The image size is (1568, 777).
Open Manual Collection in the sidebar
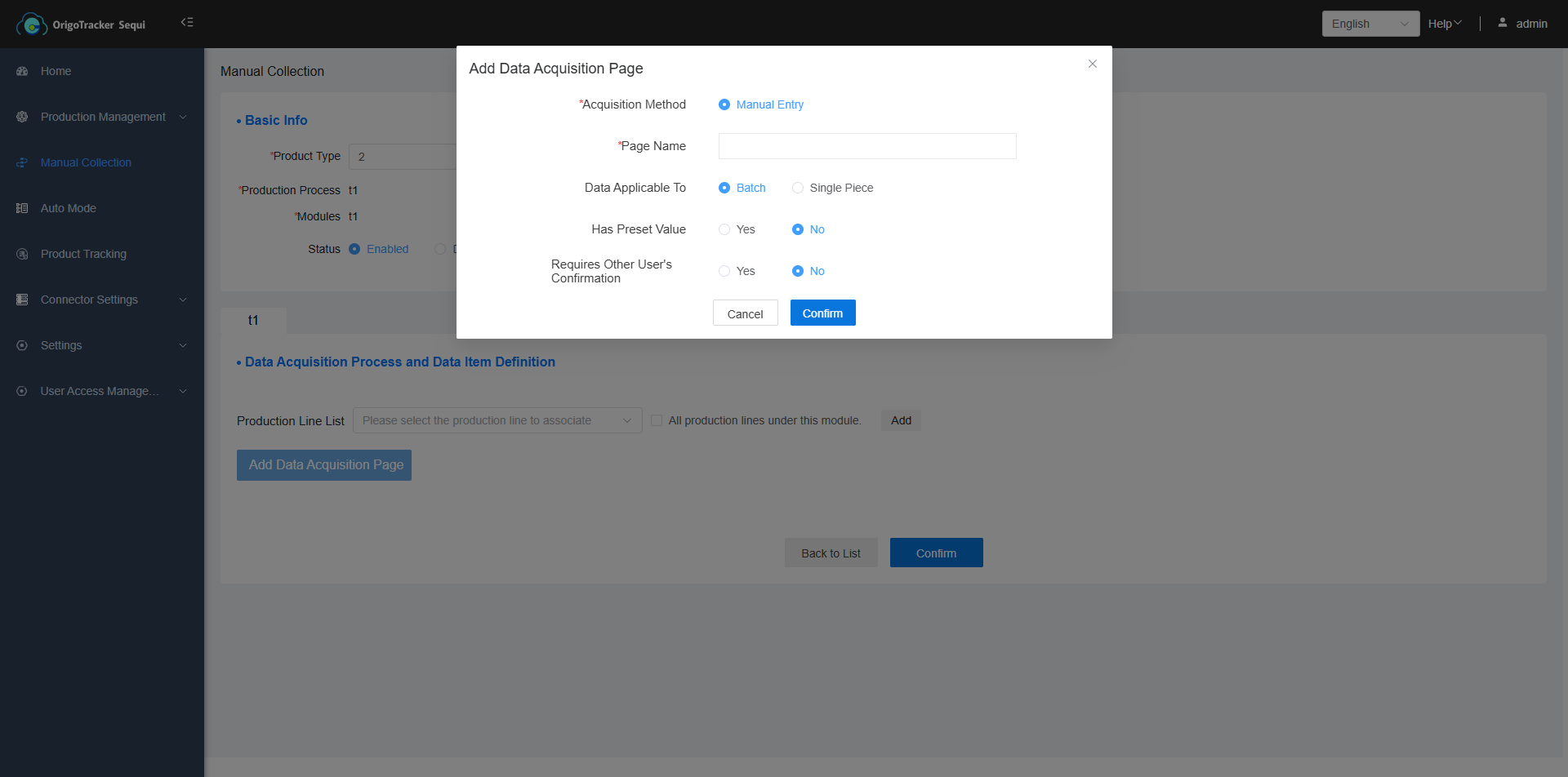(86, 163)
